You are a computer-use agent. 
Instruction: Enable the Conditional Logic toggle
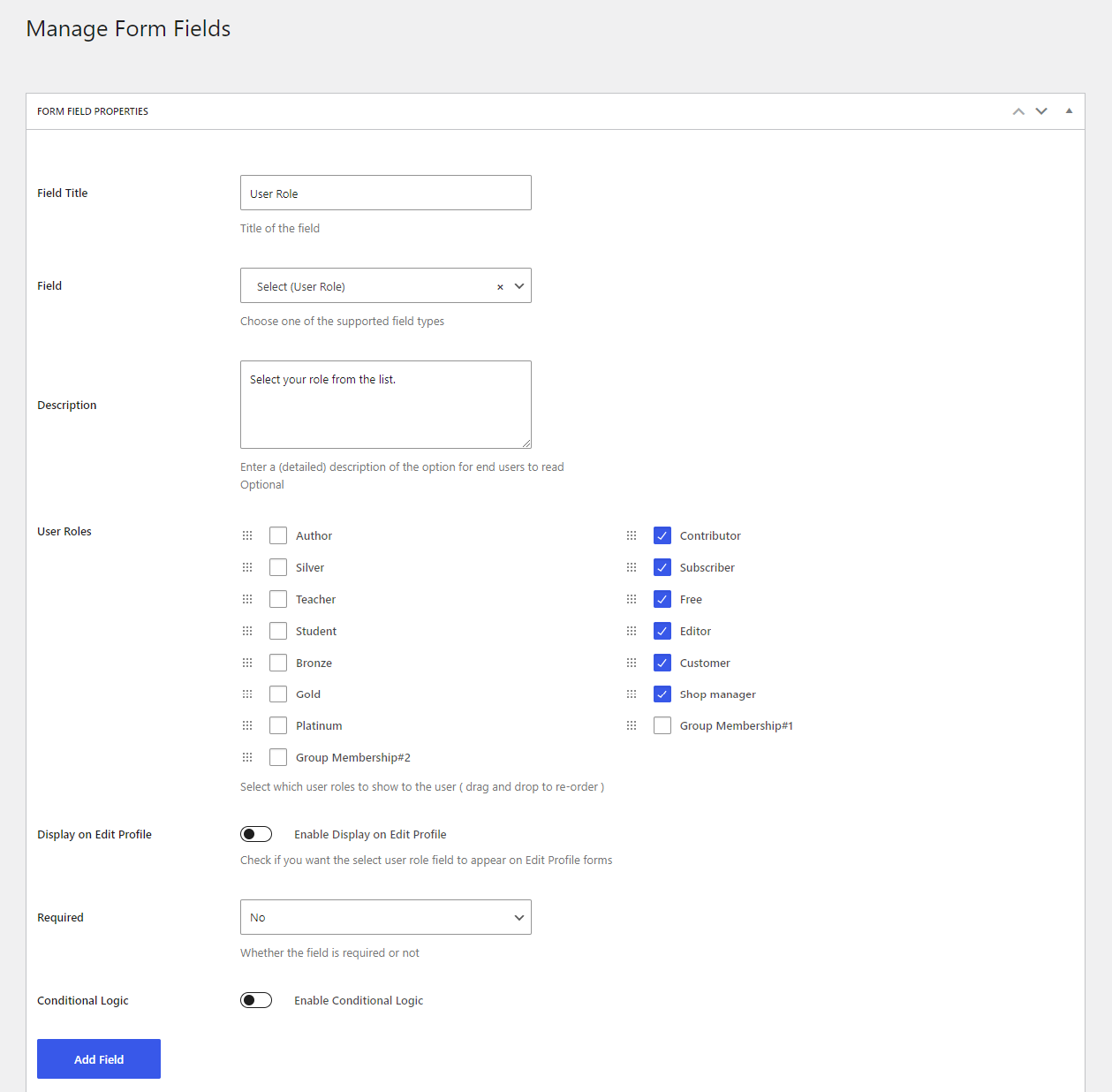click(x=256, y=999)
